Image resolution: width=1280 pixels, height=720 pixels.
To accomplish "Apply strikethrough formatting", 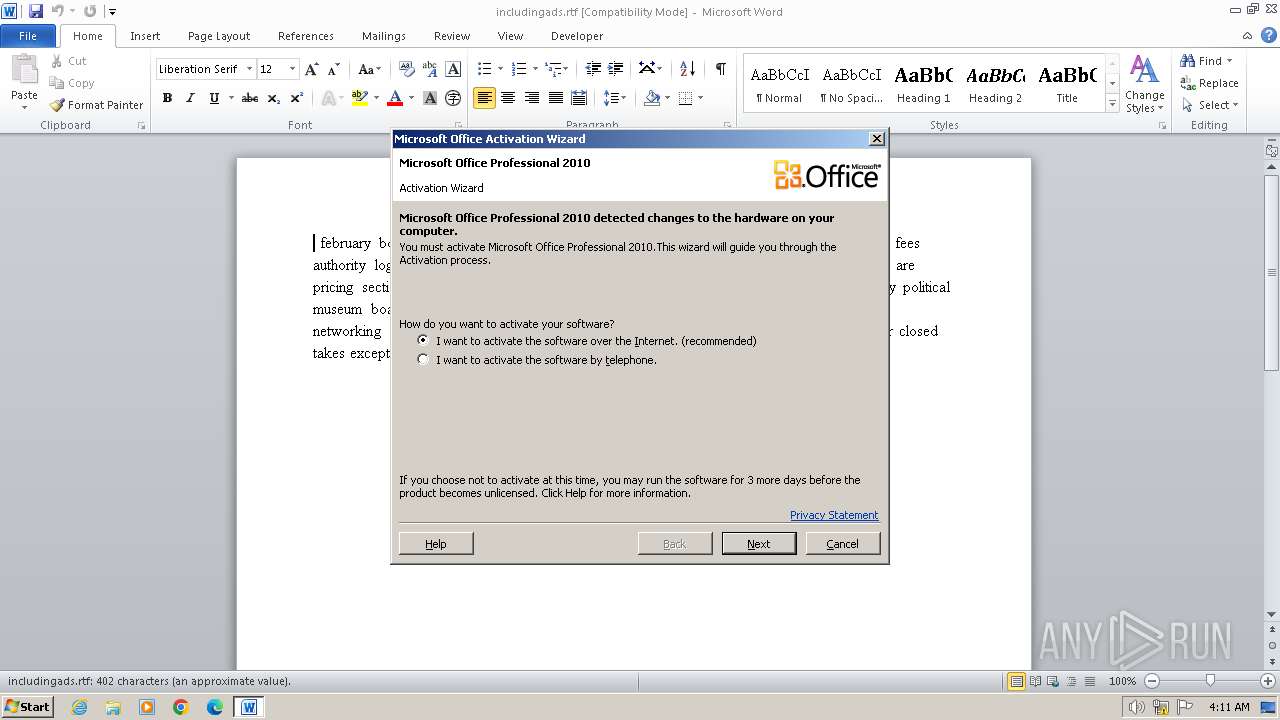I will (x=250, y=98).
